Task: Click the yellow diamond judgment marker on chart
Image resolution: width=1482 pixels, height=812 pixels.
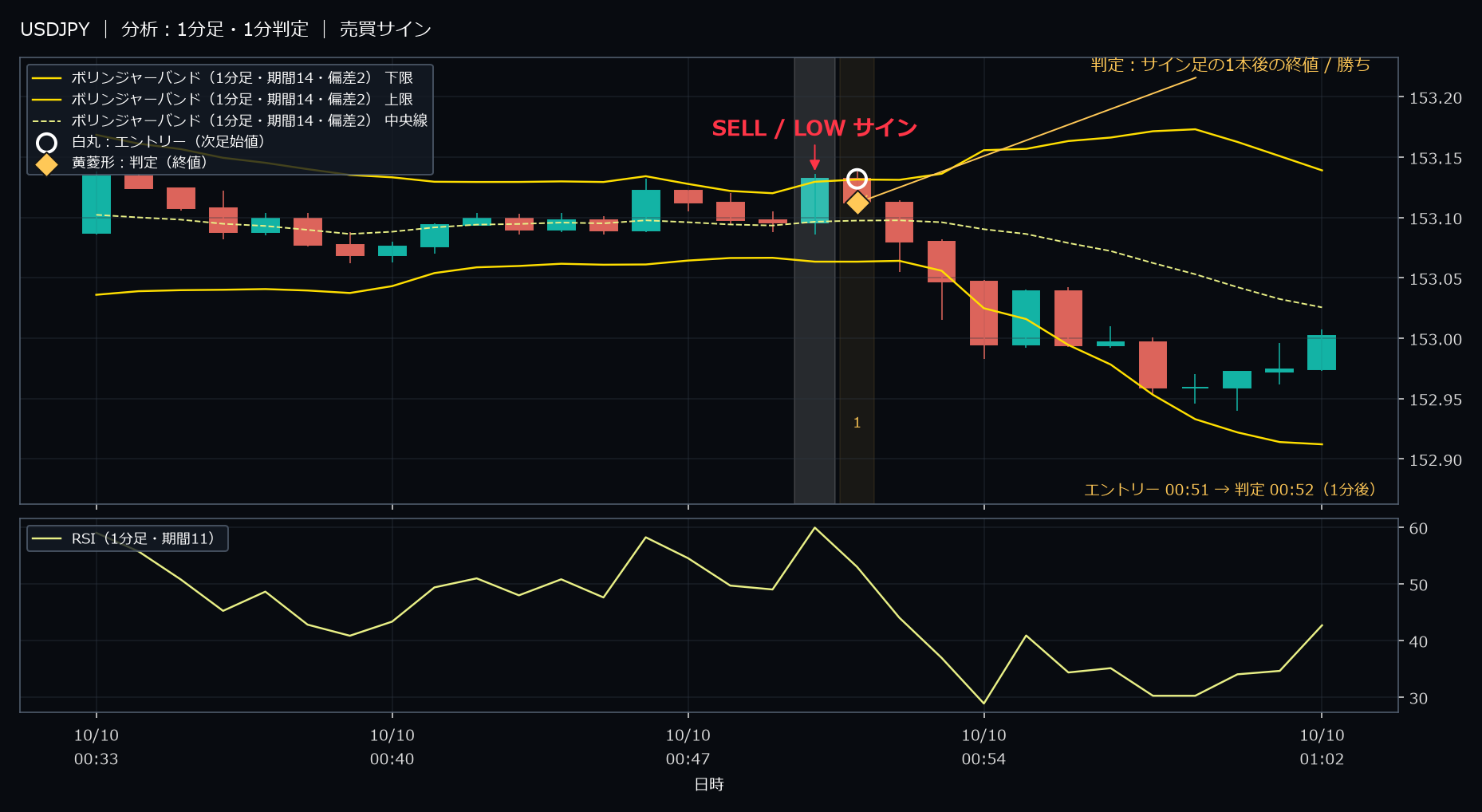Action: click(x=857, y=203)
